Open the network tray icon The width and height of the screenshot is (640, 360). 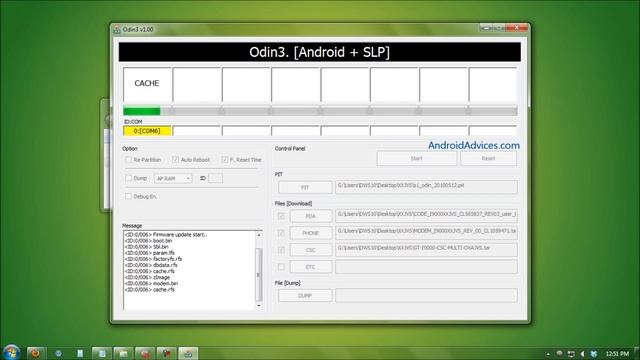571,354
